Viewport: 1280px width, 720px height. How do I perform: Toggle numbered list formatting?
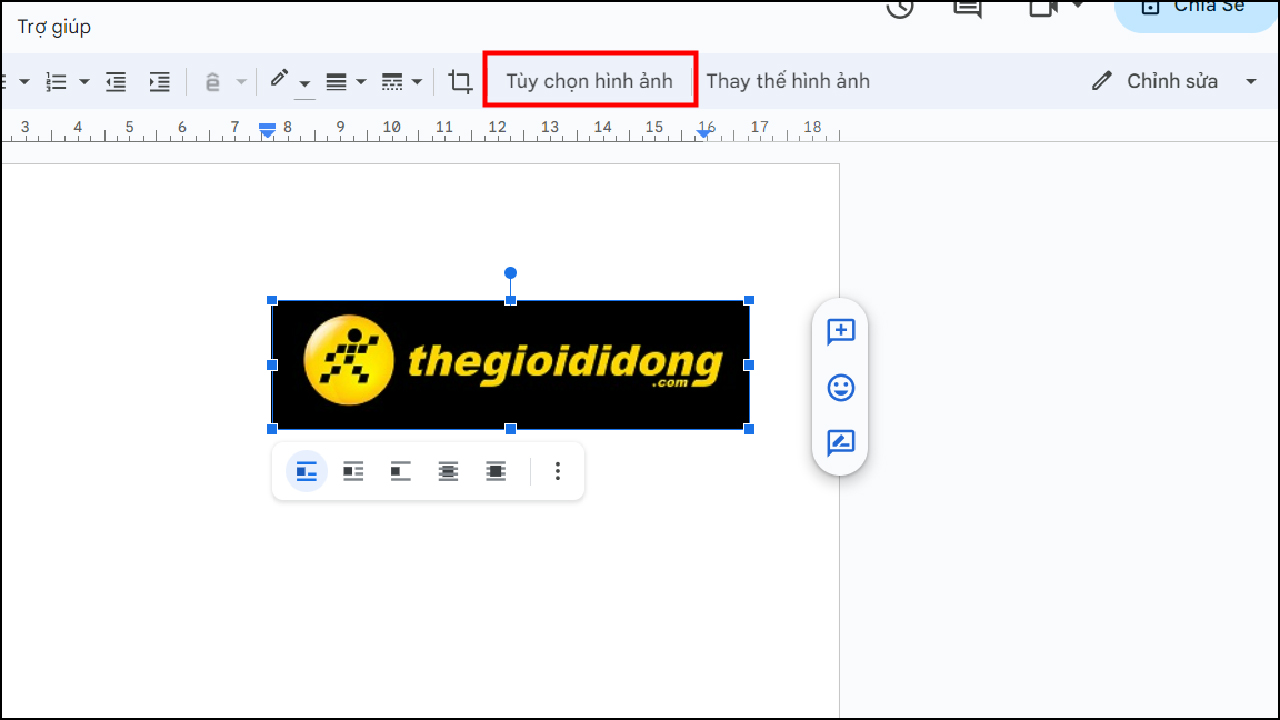point(57,81)
